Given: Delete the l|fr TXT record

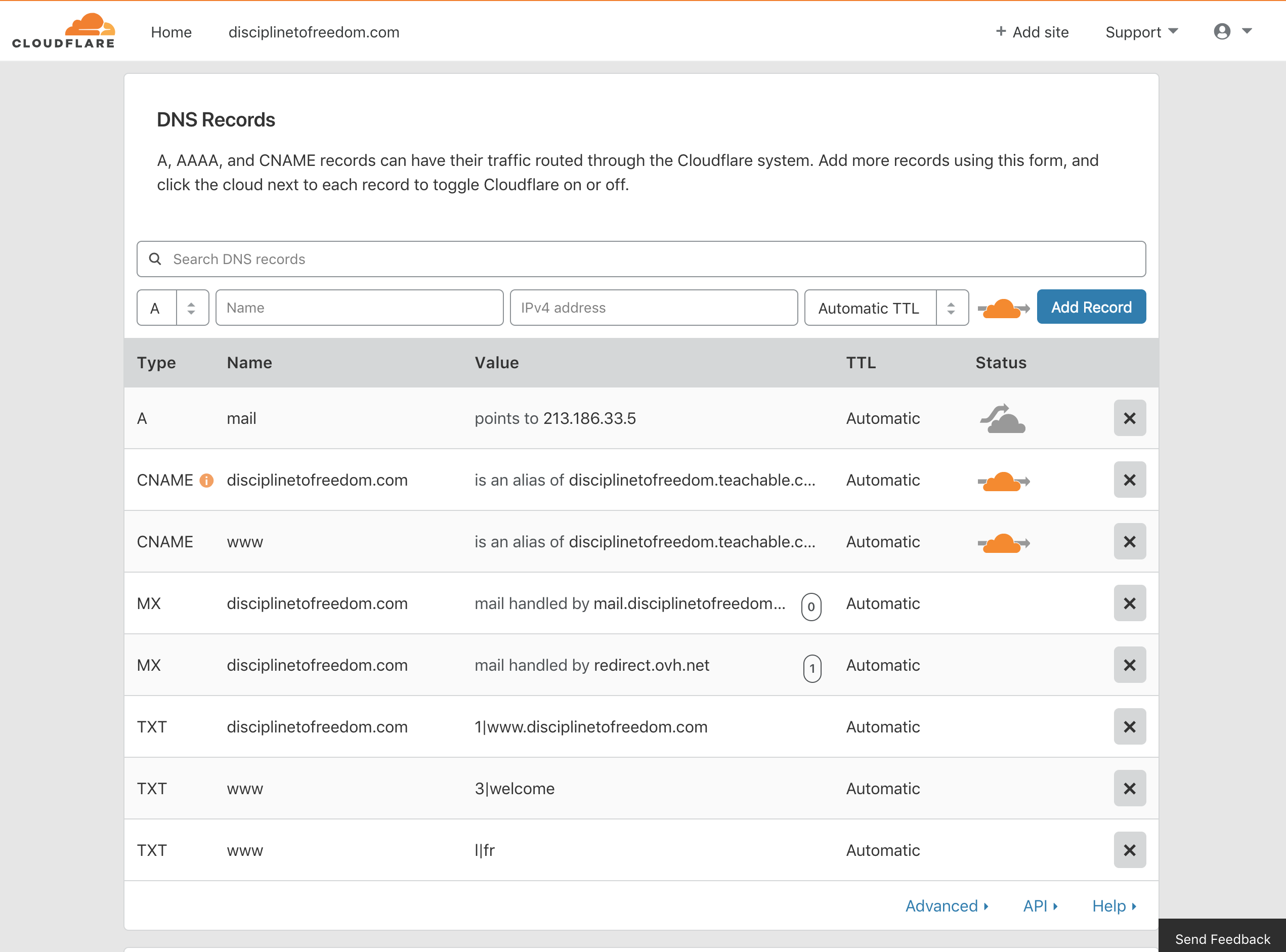Looking at the screenshot, I should 1129,850.
